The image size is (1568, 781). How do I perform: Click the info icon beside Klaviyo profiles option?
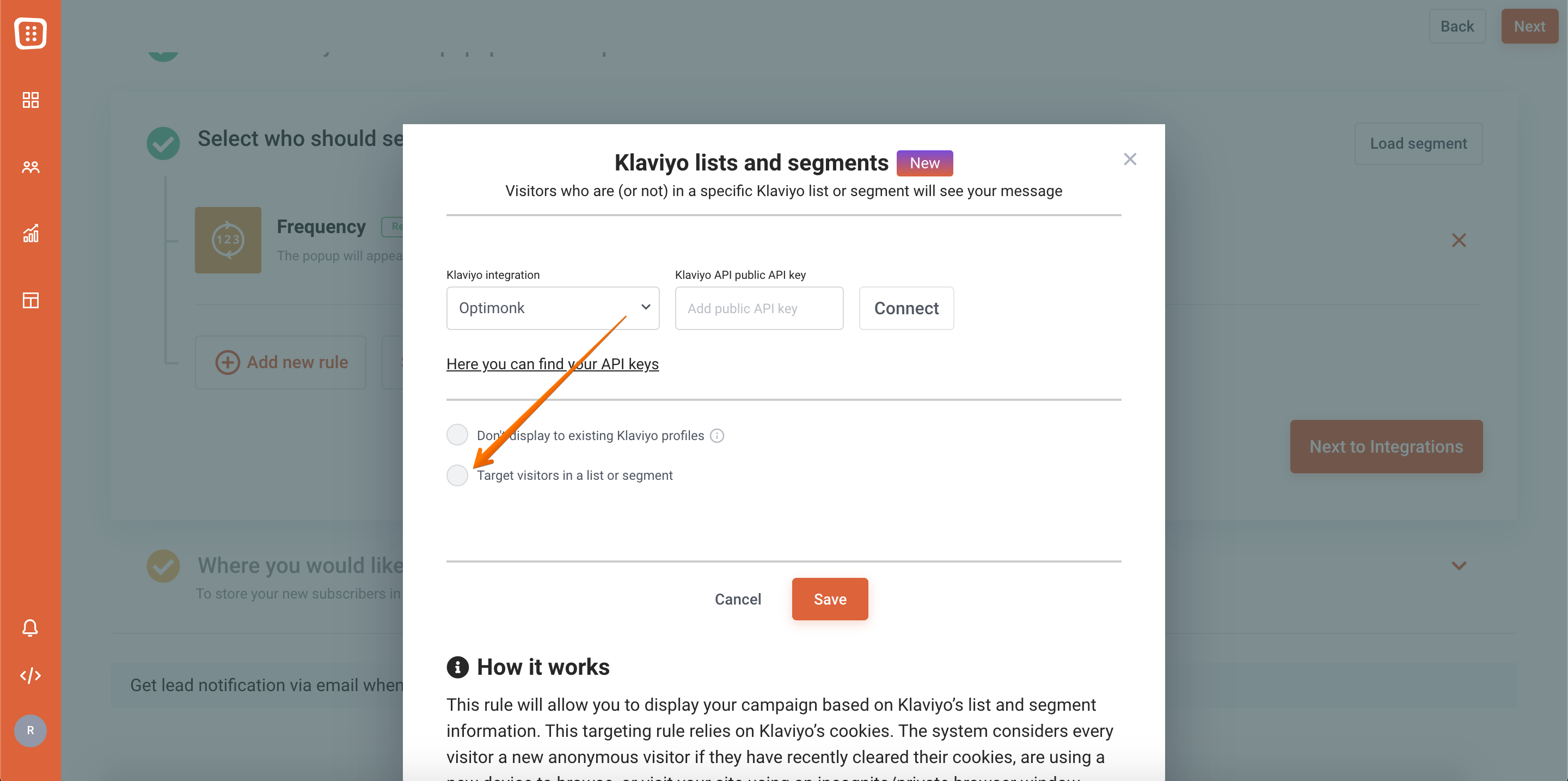tap(717, 435)
